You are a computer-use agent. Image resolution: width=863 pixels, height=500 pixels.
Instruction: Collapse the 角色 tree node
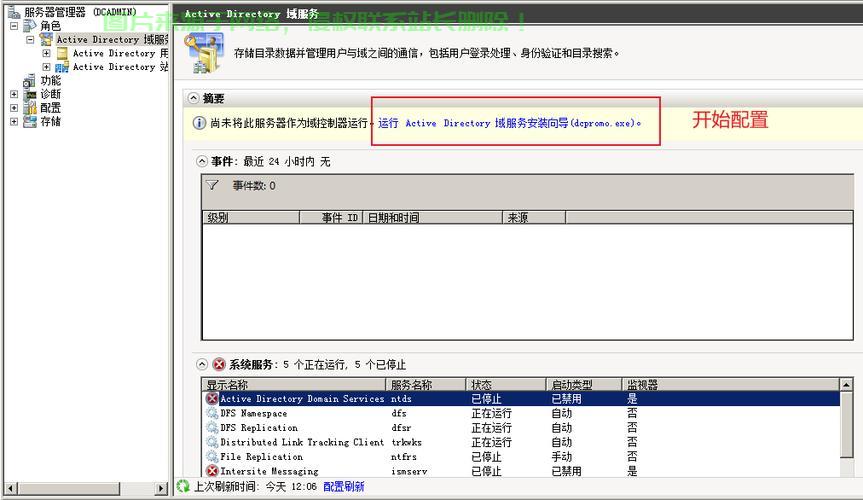click(x=14, y=26)
